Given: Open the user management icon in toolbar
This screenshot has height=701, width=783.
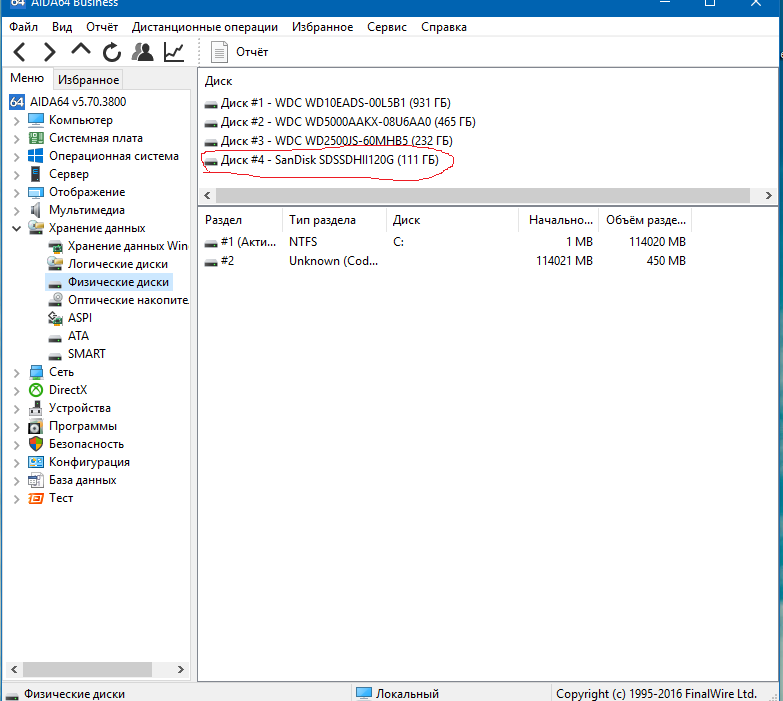Looking at the screenshot, I should (143, 52).
